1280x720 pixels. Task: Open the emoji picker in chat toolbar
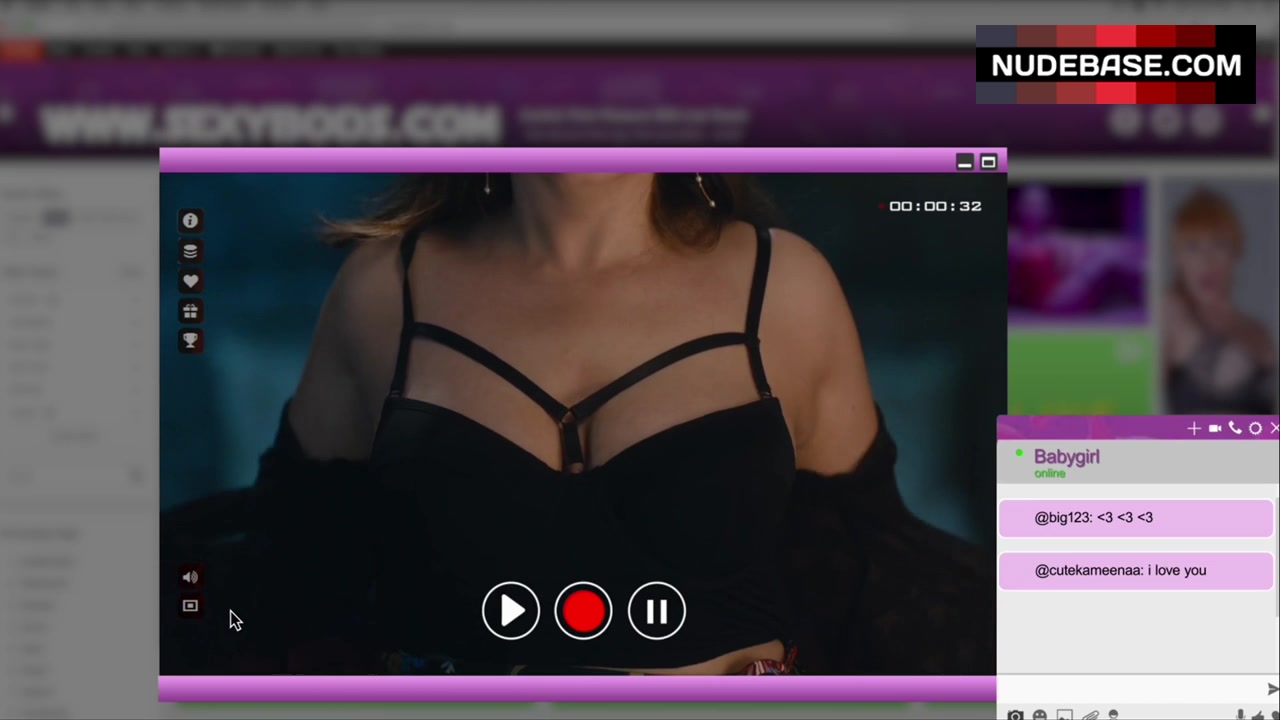point(1040,715)
